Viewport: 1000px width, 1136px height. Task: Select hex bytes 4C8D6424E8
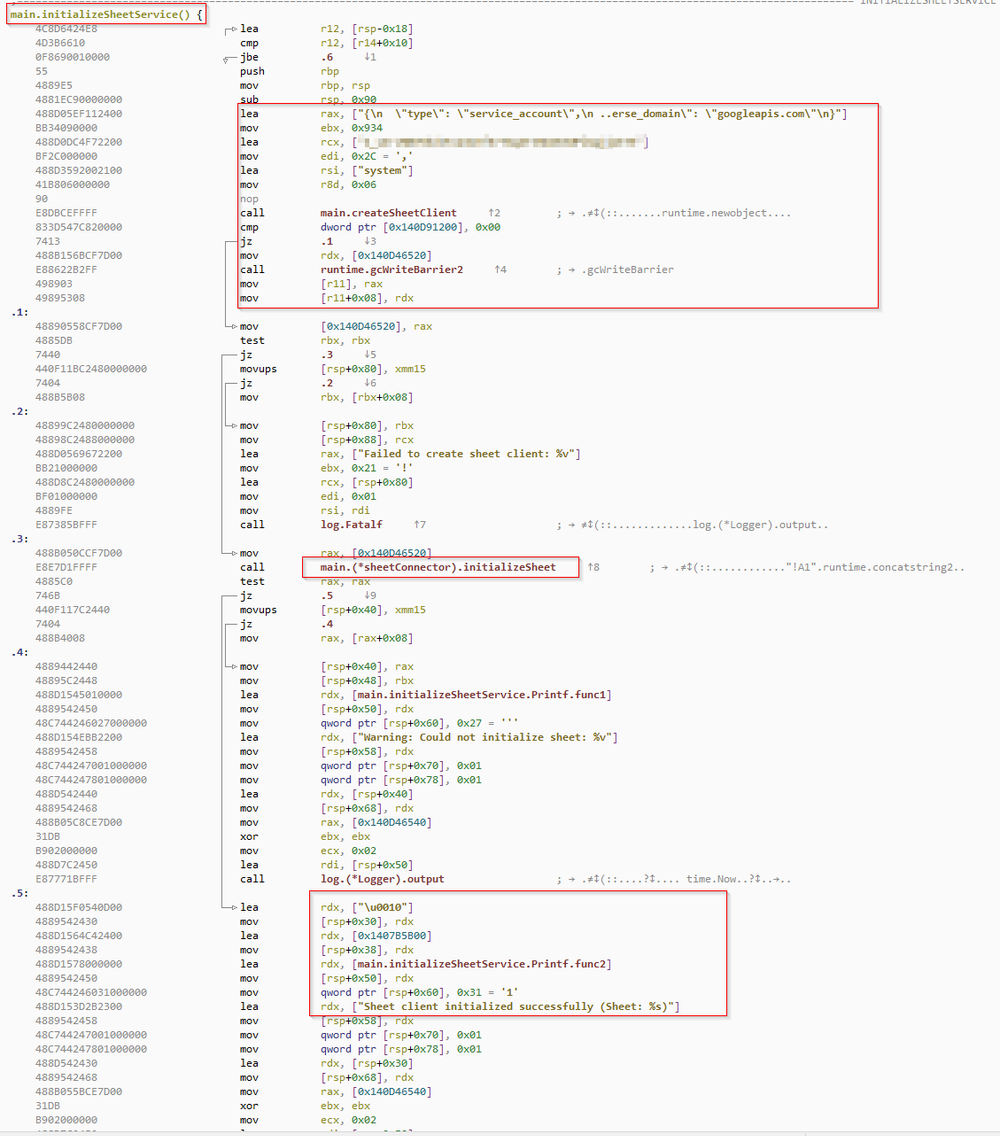click(x=66, y=29)
